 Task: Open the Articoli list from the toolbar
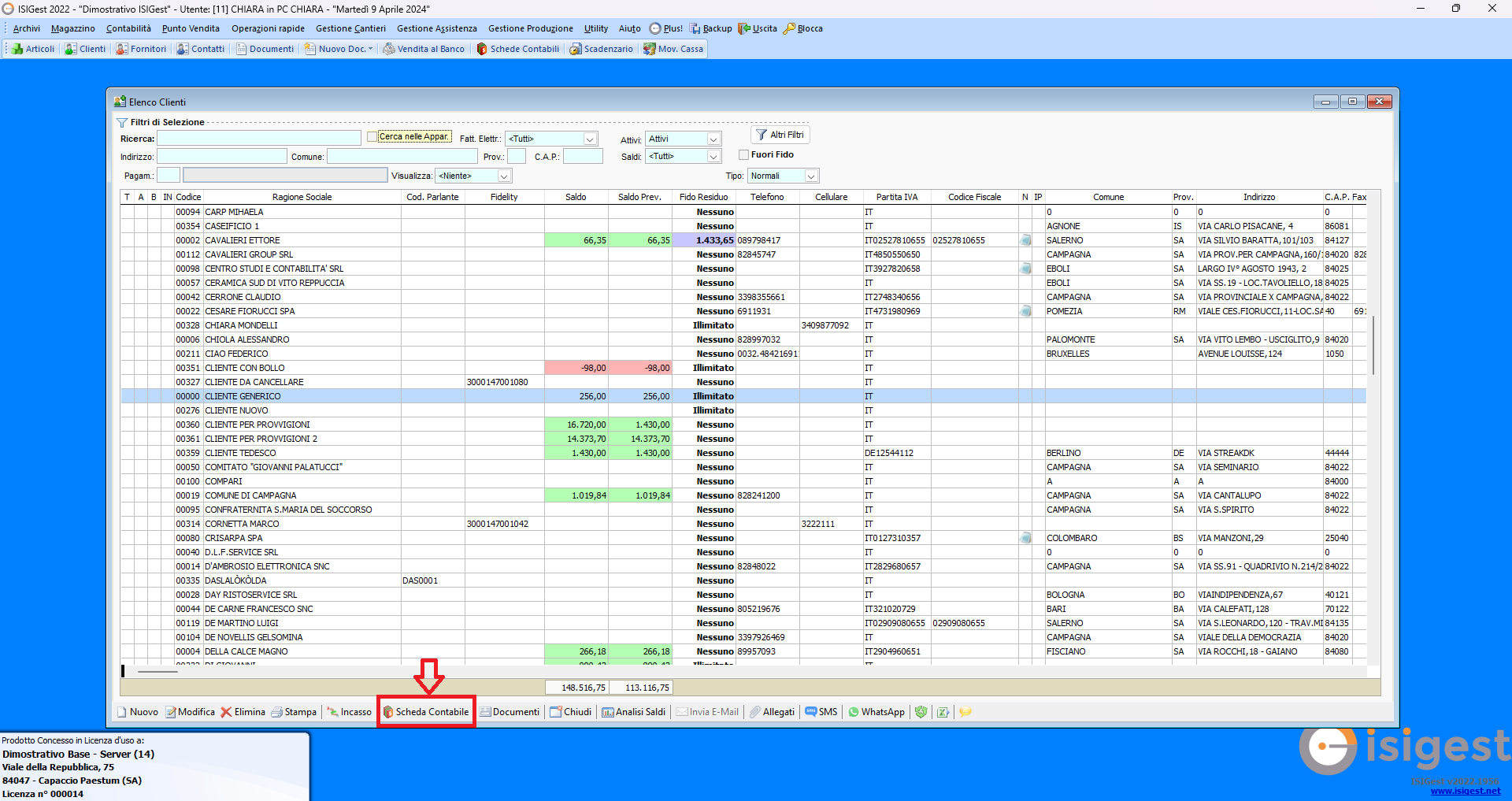point(32,48)
